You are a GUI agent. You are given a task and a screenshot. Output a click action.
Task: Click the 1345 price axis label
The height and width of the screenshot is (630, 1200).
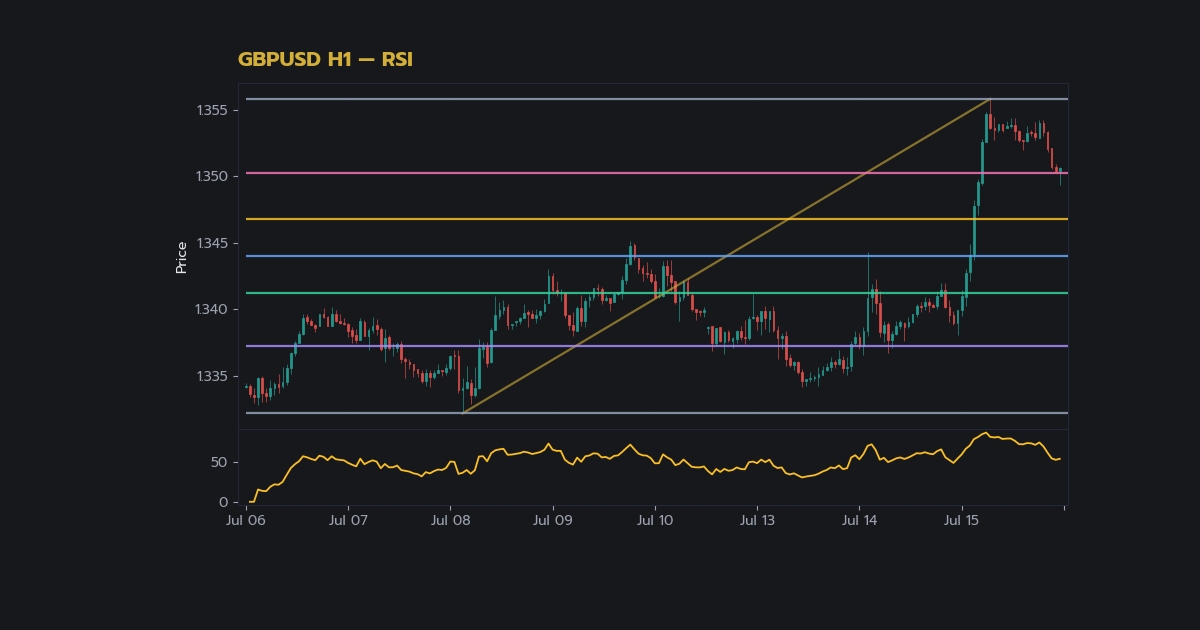212,243
